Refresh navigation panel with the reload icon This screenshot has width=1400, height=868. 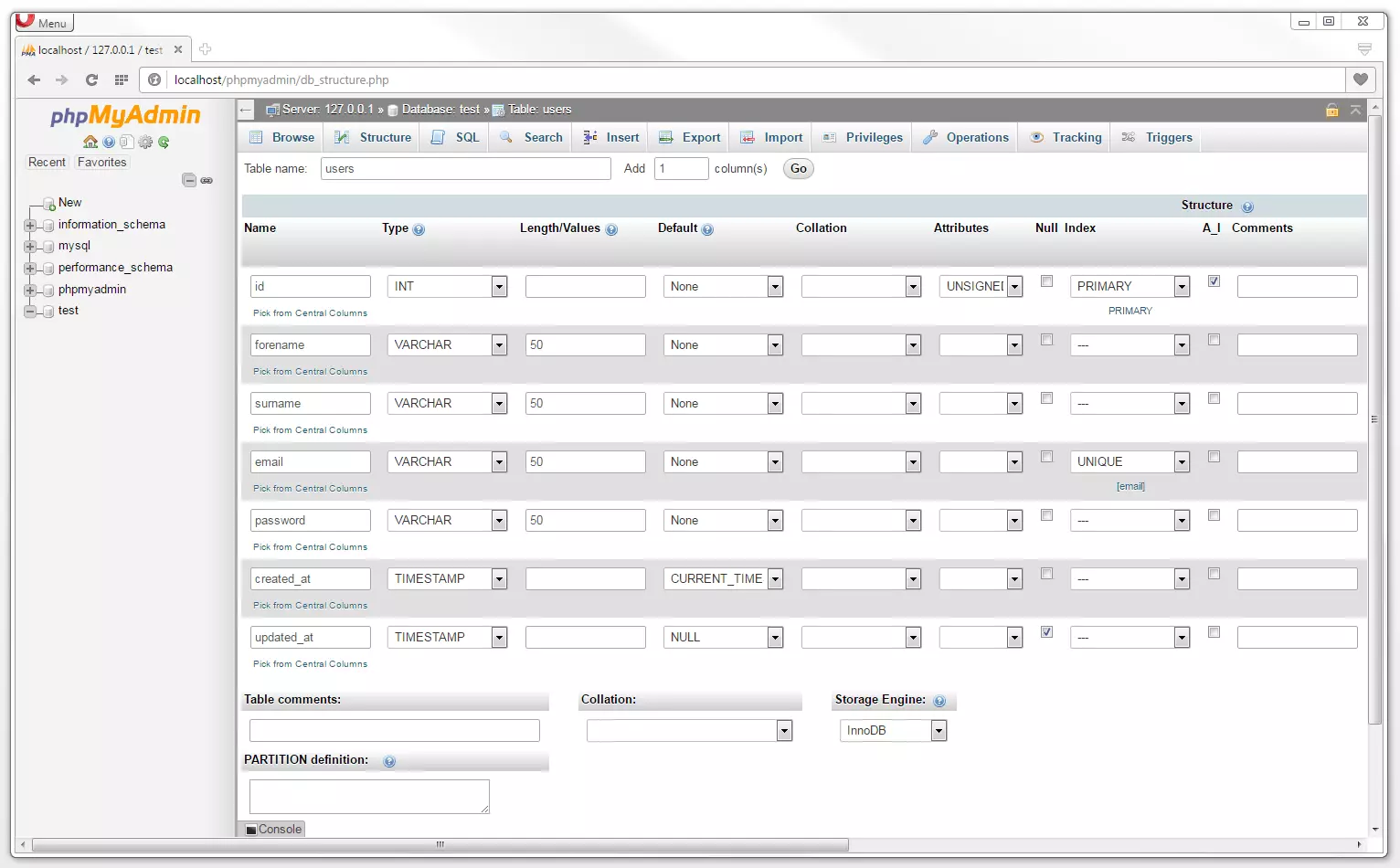(x=164, y=142)
